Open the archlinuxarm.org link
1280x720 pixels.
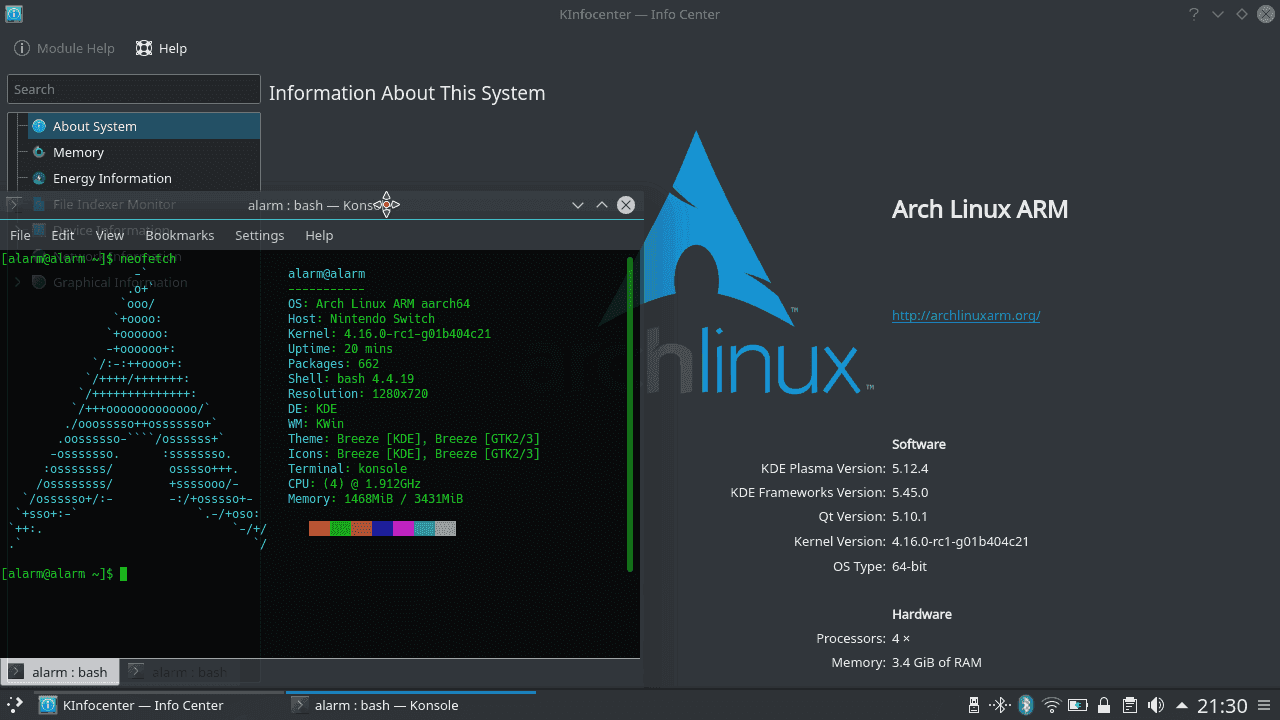pos(966,315)
